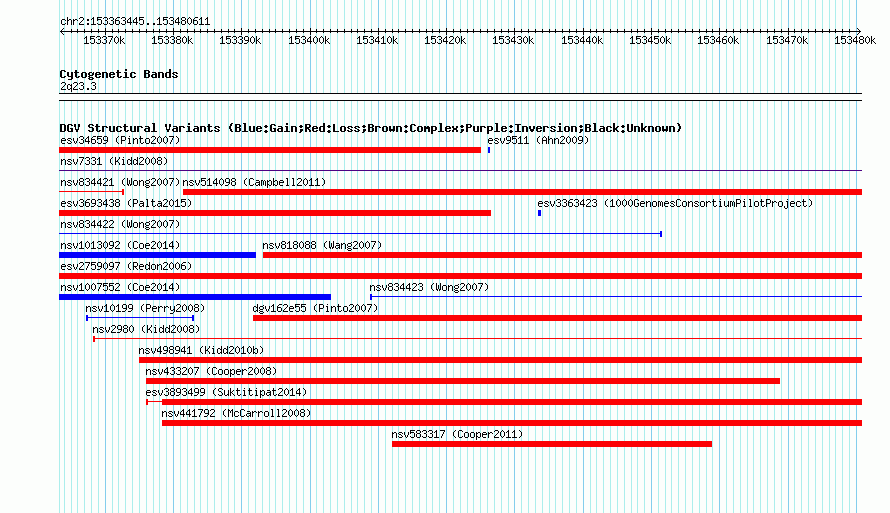Click the 153460k ruler tick label

tap(718, 40)
